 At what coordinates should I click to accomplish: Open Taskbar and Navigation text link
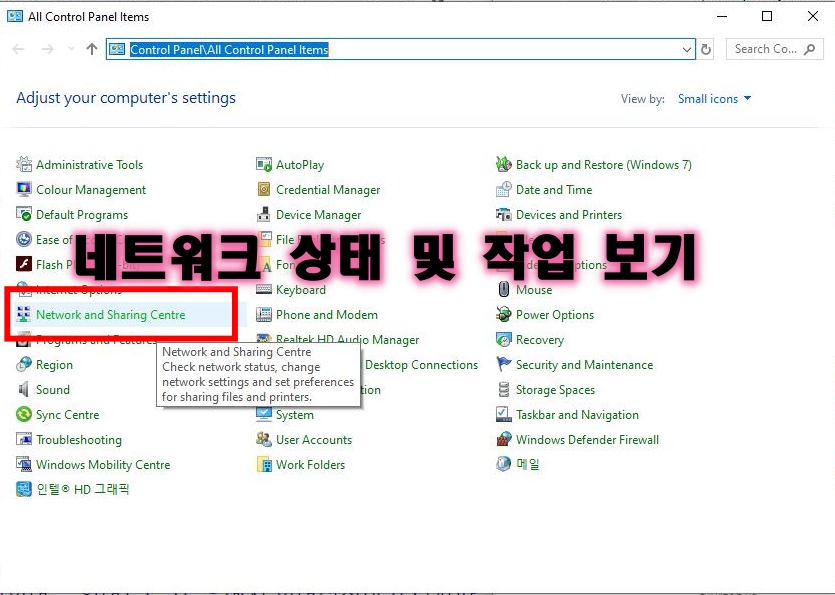tap(577, 415)
